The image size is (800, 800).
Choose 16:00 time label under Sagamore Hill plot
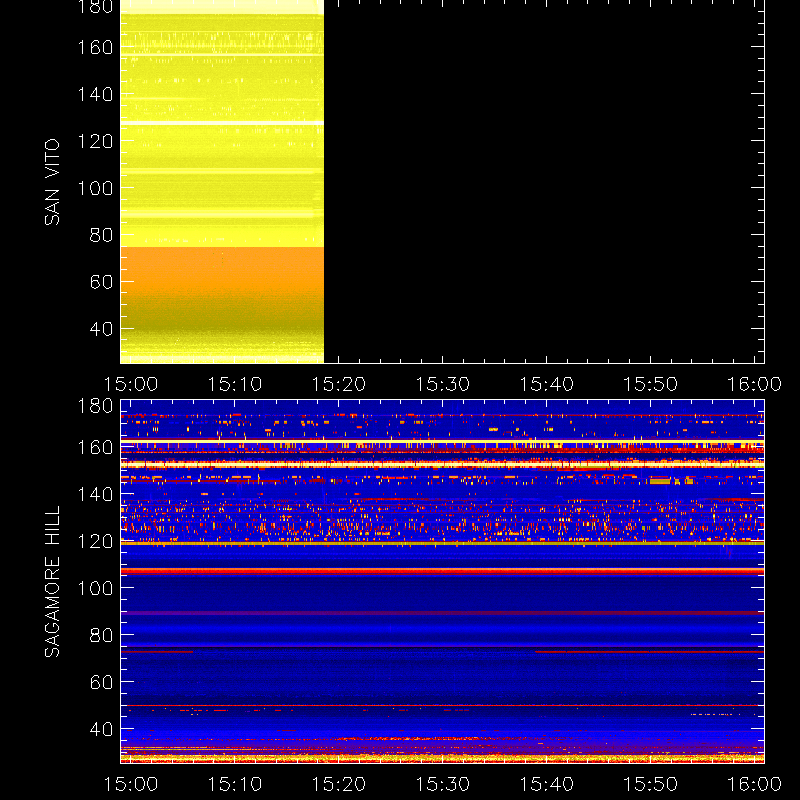[755, 784]
